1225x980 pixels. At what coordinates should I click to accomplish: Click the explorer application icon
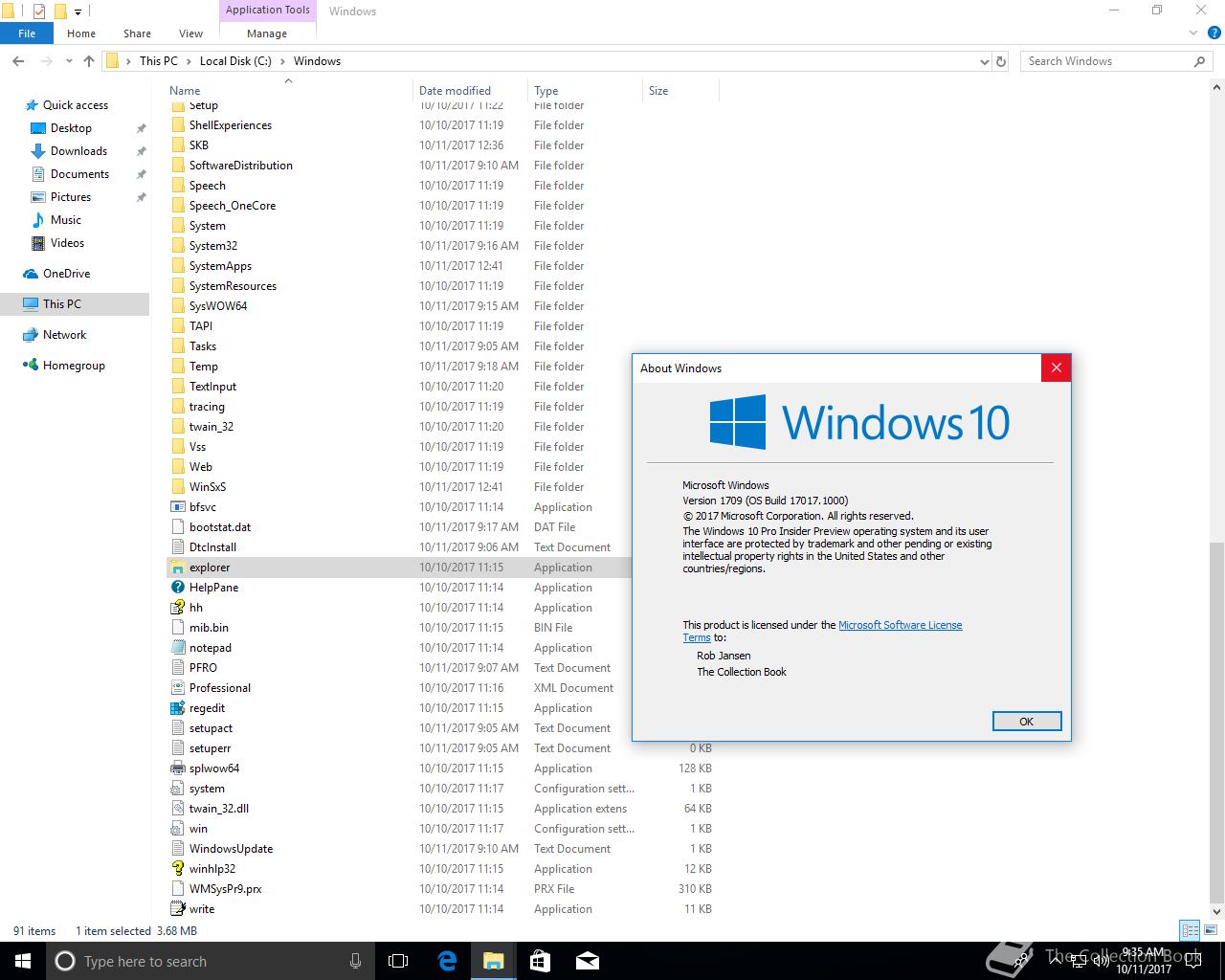pos(177,568)
